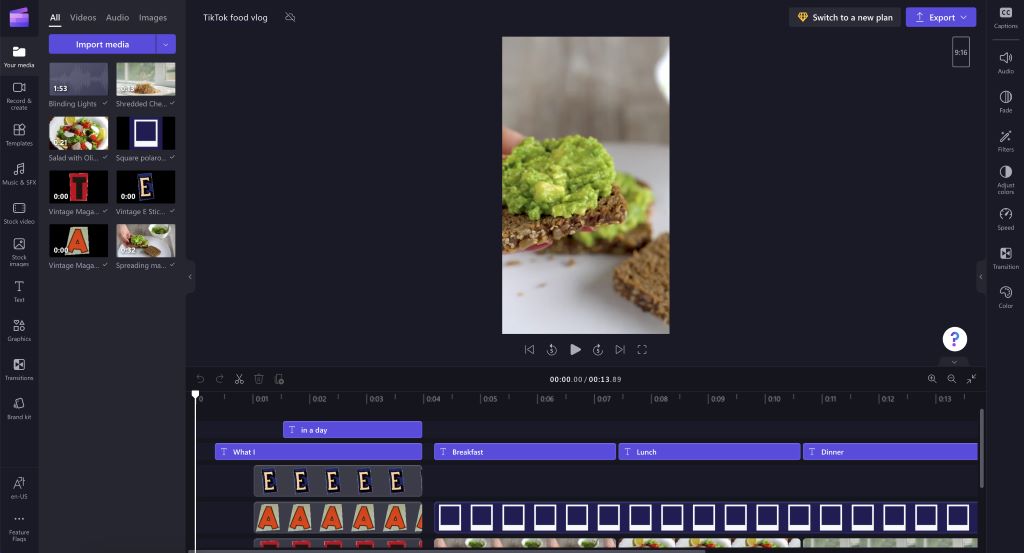This screenshot has width=1024, height=553.
Task: Switch to the Audio tab
Action: click(118, 18)
